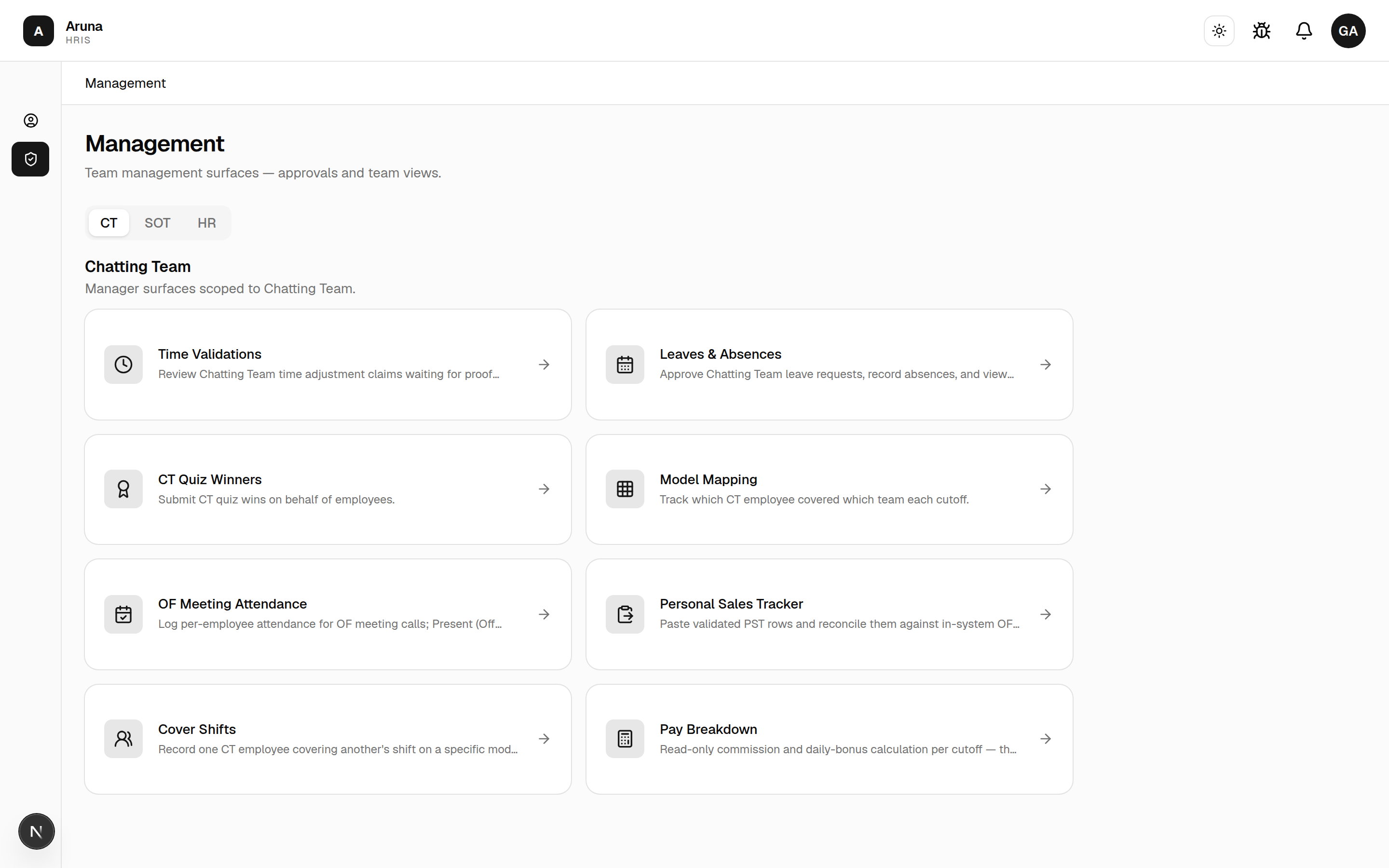Click the arrow on Personal Sales Tracker card
Viewport: 1389px width, 868px height.
click(x=1046, y=614)
